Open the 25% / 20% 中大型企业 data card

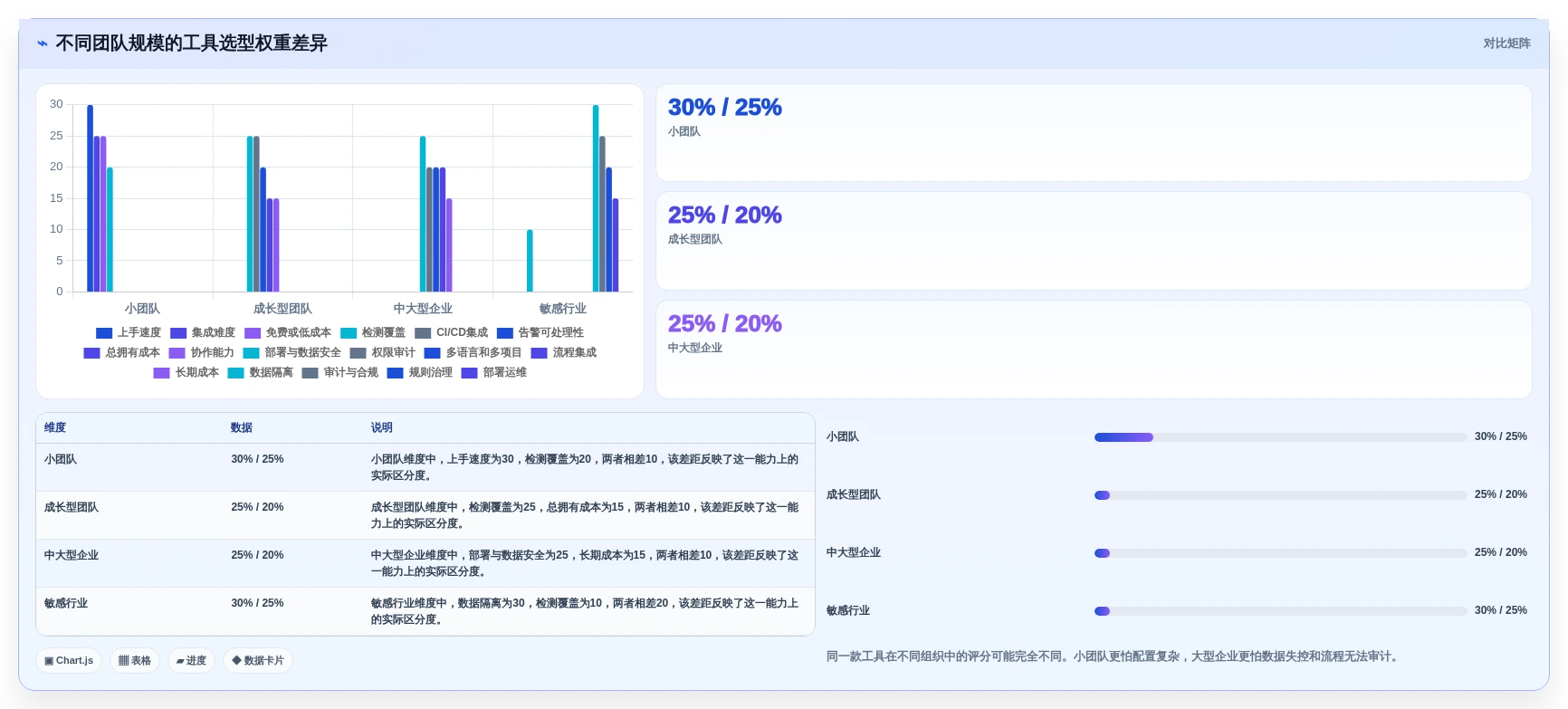[x=1094, y=350]
